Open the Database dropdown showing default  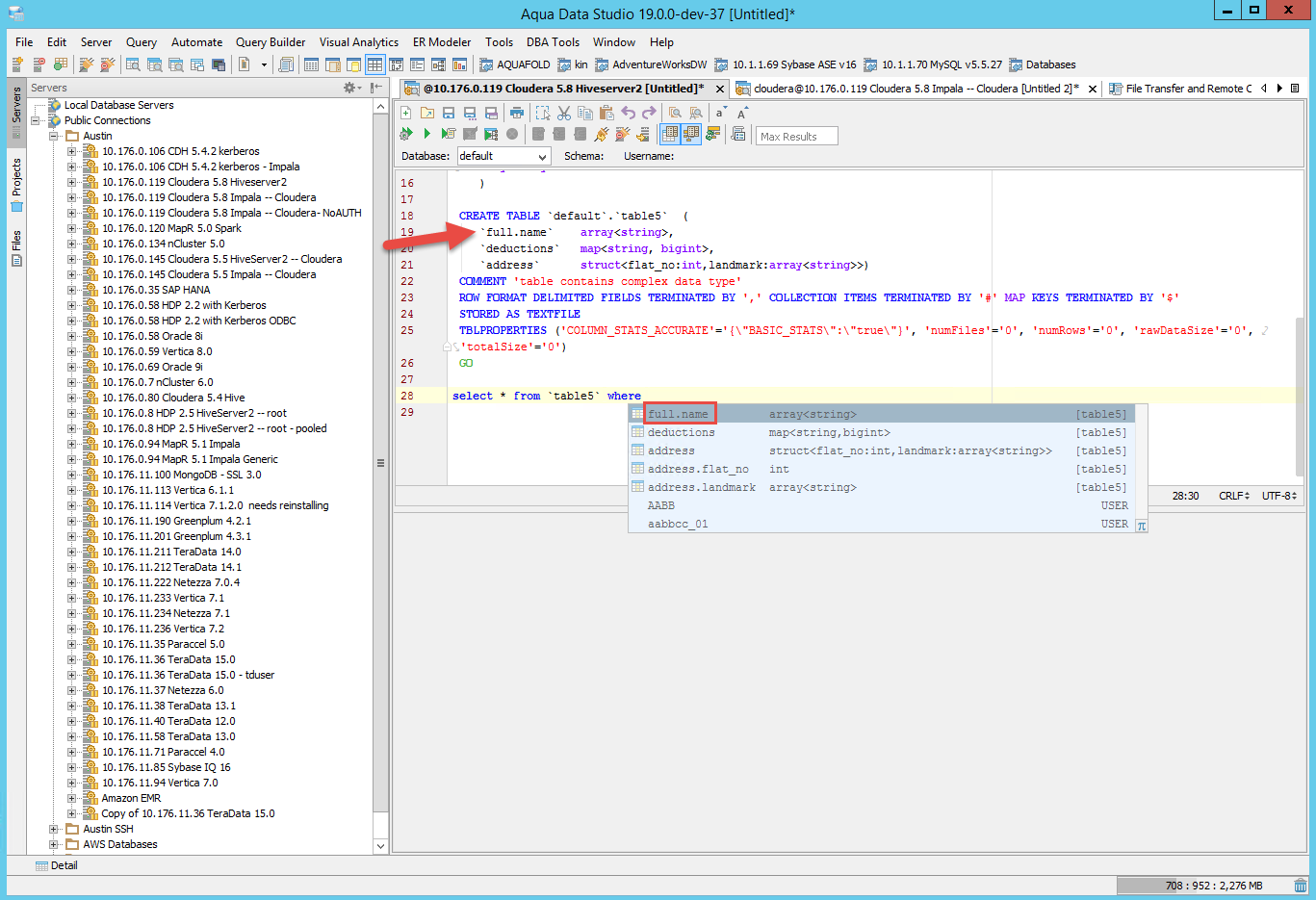point(503,156)
